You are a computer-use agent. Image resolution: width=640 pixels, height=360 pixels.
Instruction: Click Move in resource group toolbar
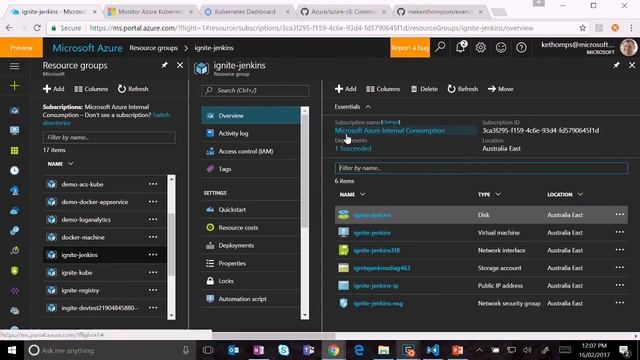(x=500, y=89)
